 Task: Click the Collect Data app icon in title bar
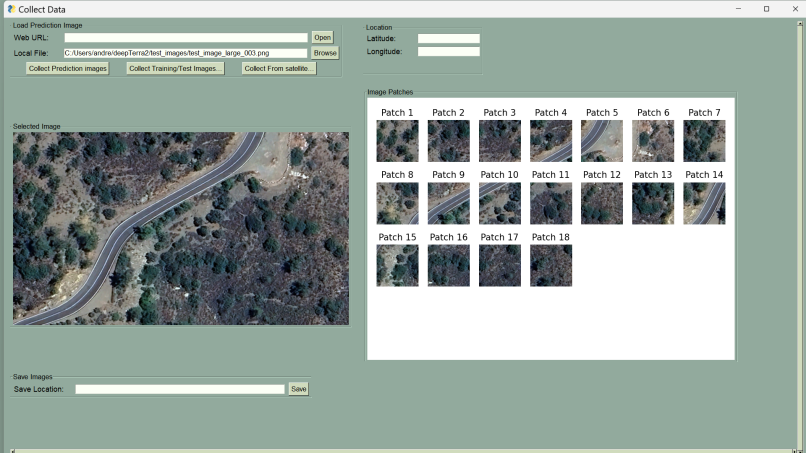point(11,9)
